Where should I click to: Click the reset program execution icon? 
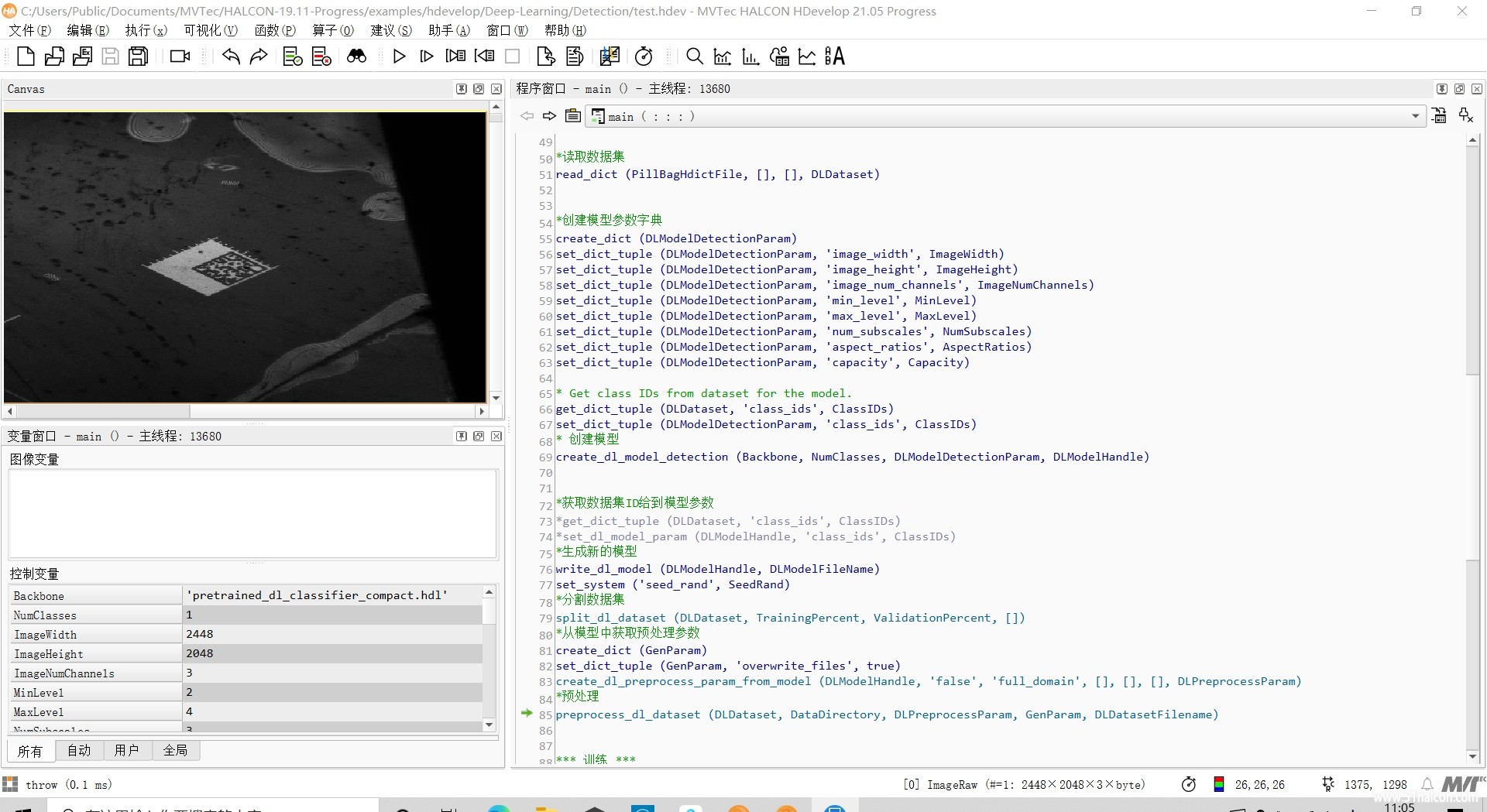(546, 57)
